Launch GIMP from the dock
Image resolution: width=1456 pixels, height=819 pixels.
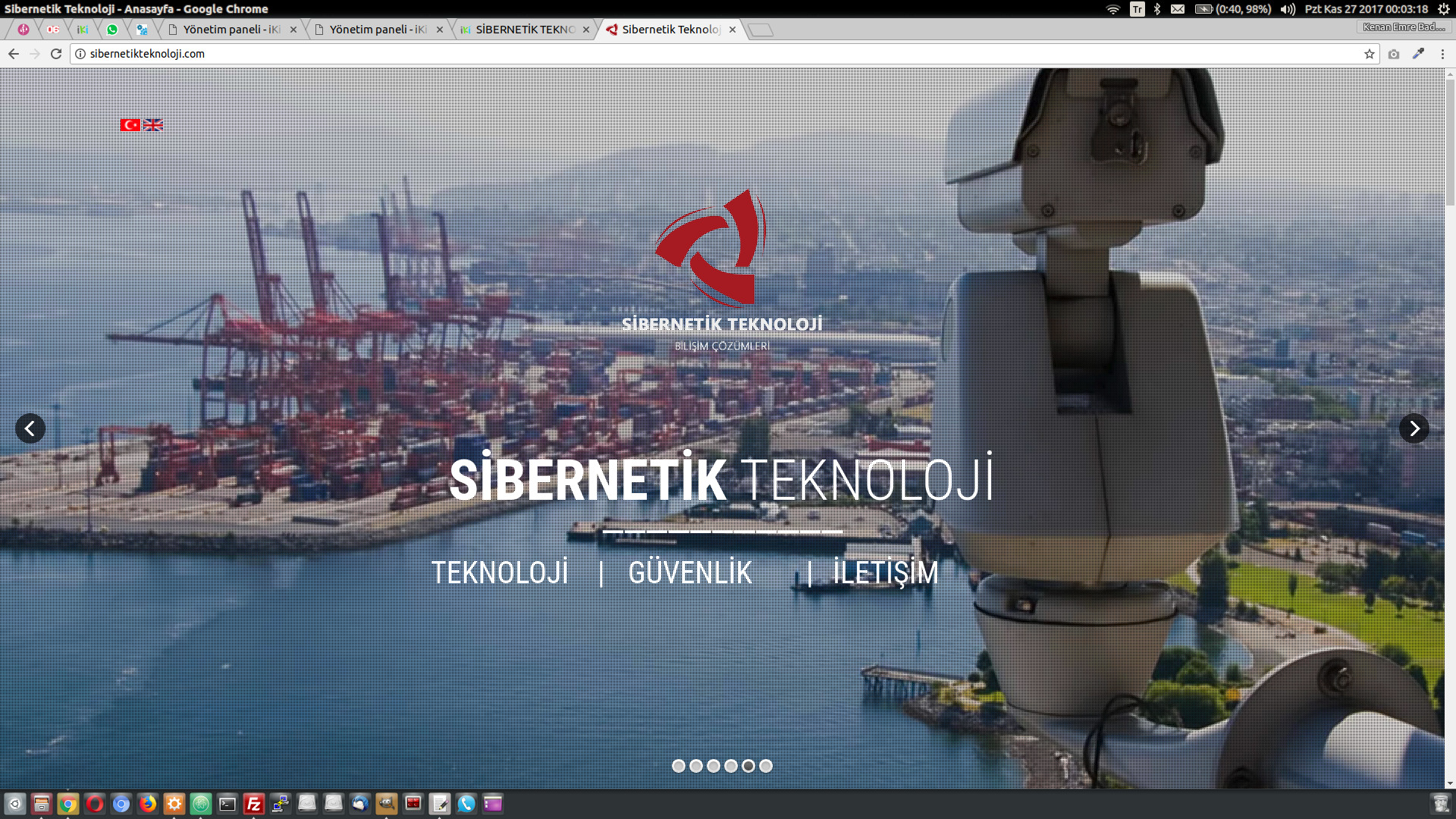point(387,804)
